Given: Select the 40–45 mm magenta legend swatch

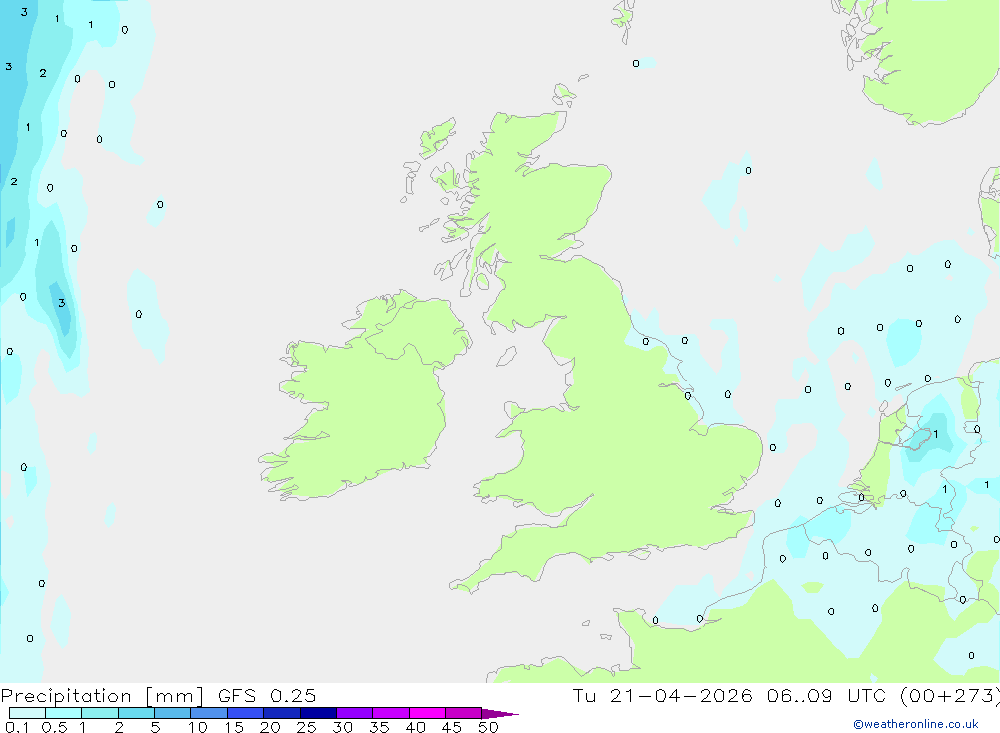Looking at the screenshot, I should click(427, 713).
